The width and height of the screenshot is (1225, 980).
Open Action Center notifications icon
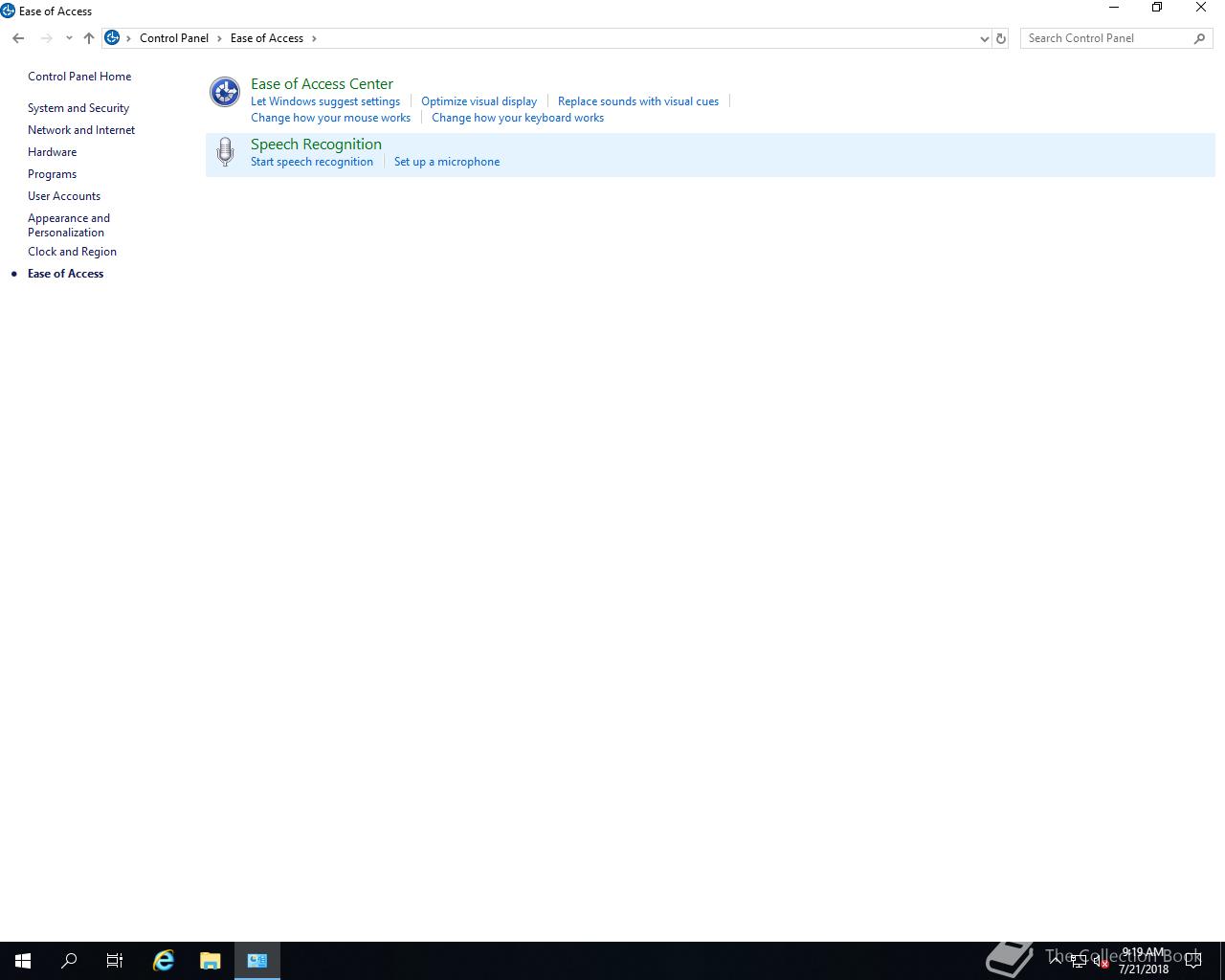point(1193,961)
